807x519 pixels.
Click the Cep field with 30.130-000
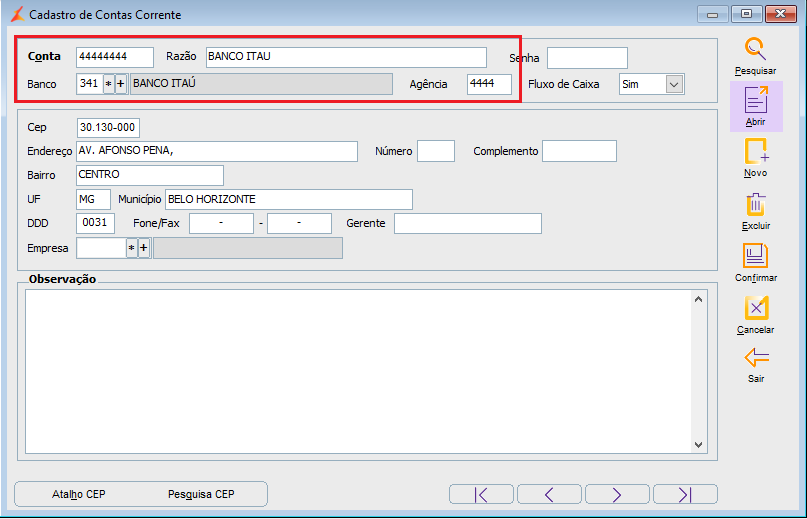[108, 128]
